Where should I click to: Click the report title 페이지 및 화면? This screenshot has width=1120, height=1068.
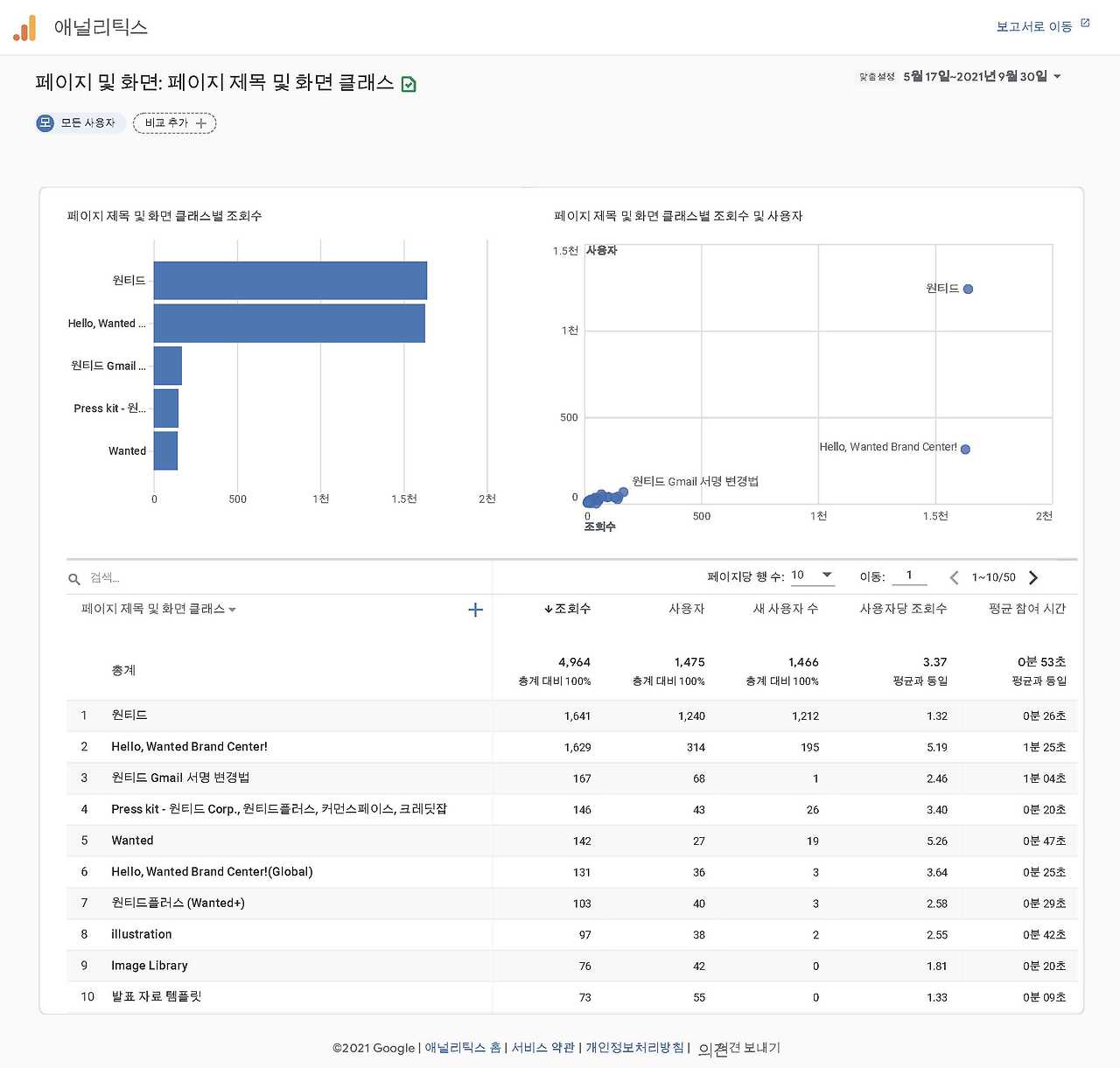pos(214,83)
